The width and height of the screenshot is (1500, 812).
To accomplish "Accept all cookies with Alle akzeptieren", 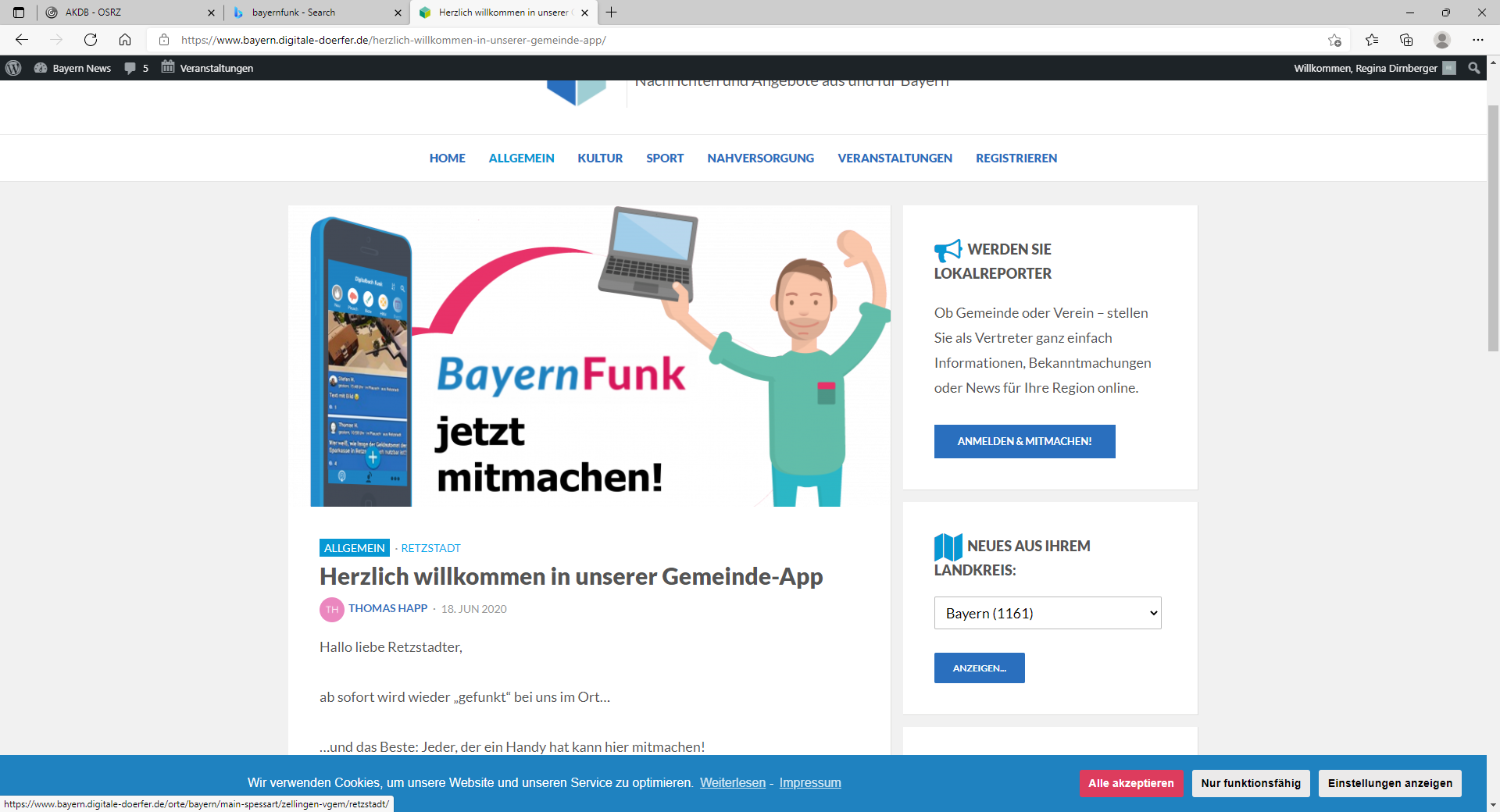I will (1130, 783).
